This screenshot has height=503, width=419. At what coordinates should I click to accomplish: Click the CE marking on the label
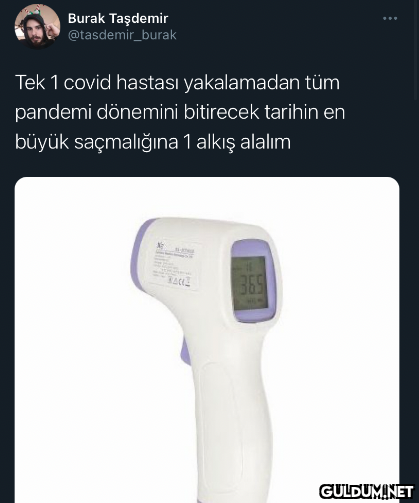[x=178, y=281]
